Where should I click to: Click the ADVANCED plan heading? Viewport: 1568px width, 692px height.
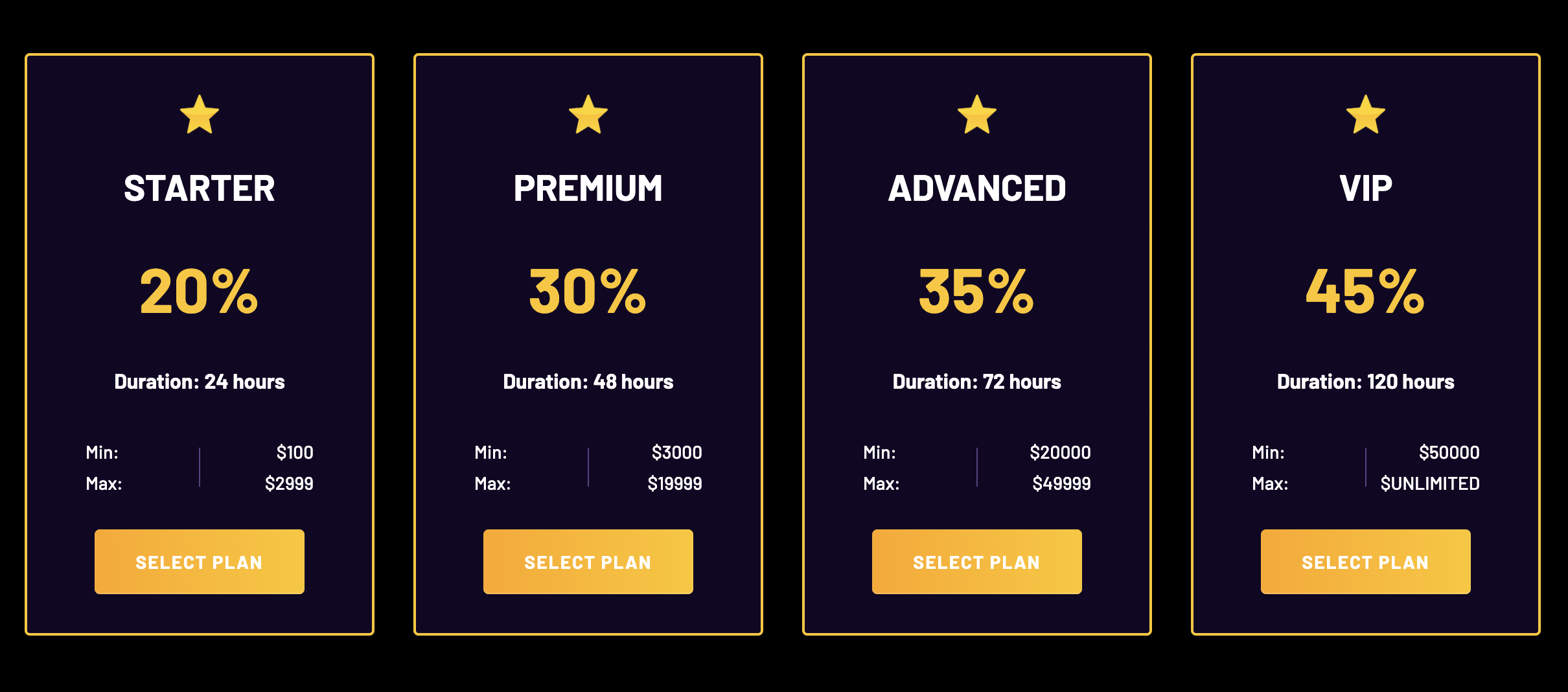click(x=977, y=189)
